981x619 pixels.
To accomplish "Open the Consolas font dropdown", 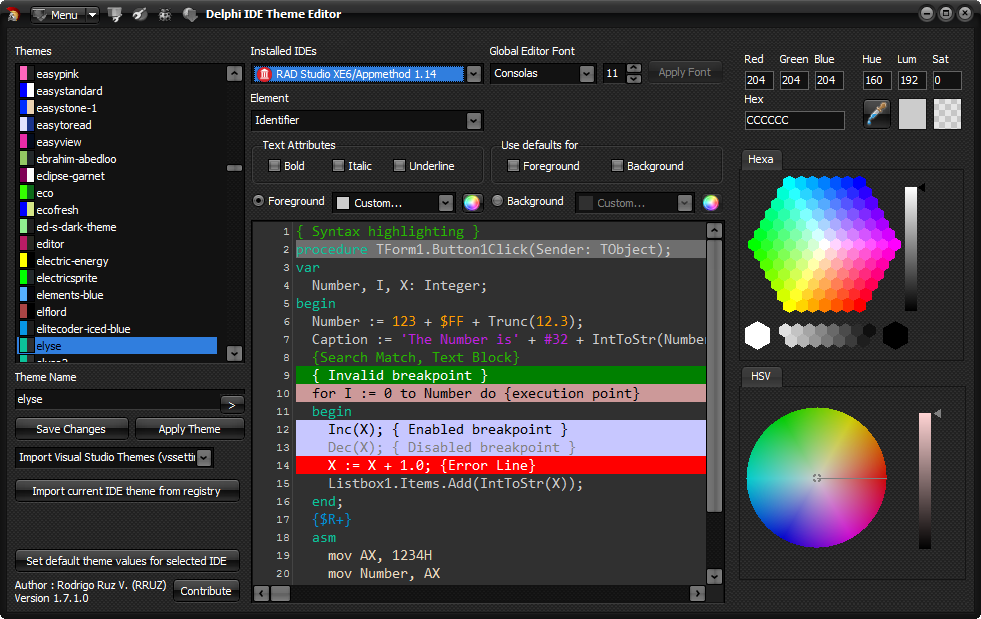I will pyautogui.click(x=586, y=74).
